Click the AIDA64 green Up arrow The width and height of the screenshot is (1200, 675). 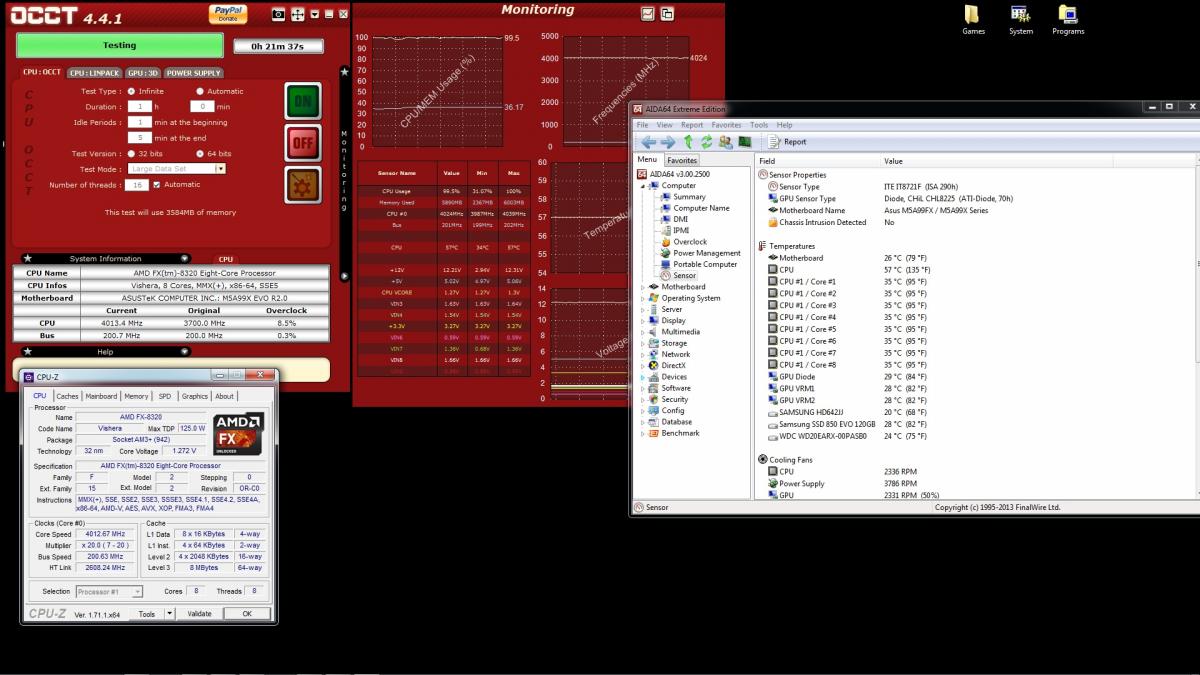click(689, 142)
